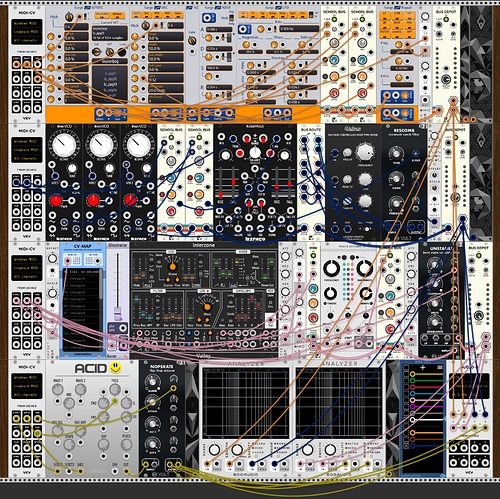Click the first Befaco EvenVCO large octave dial
The height and width of the screenshot is (499, 500).
point(64,145)
